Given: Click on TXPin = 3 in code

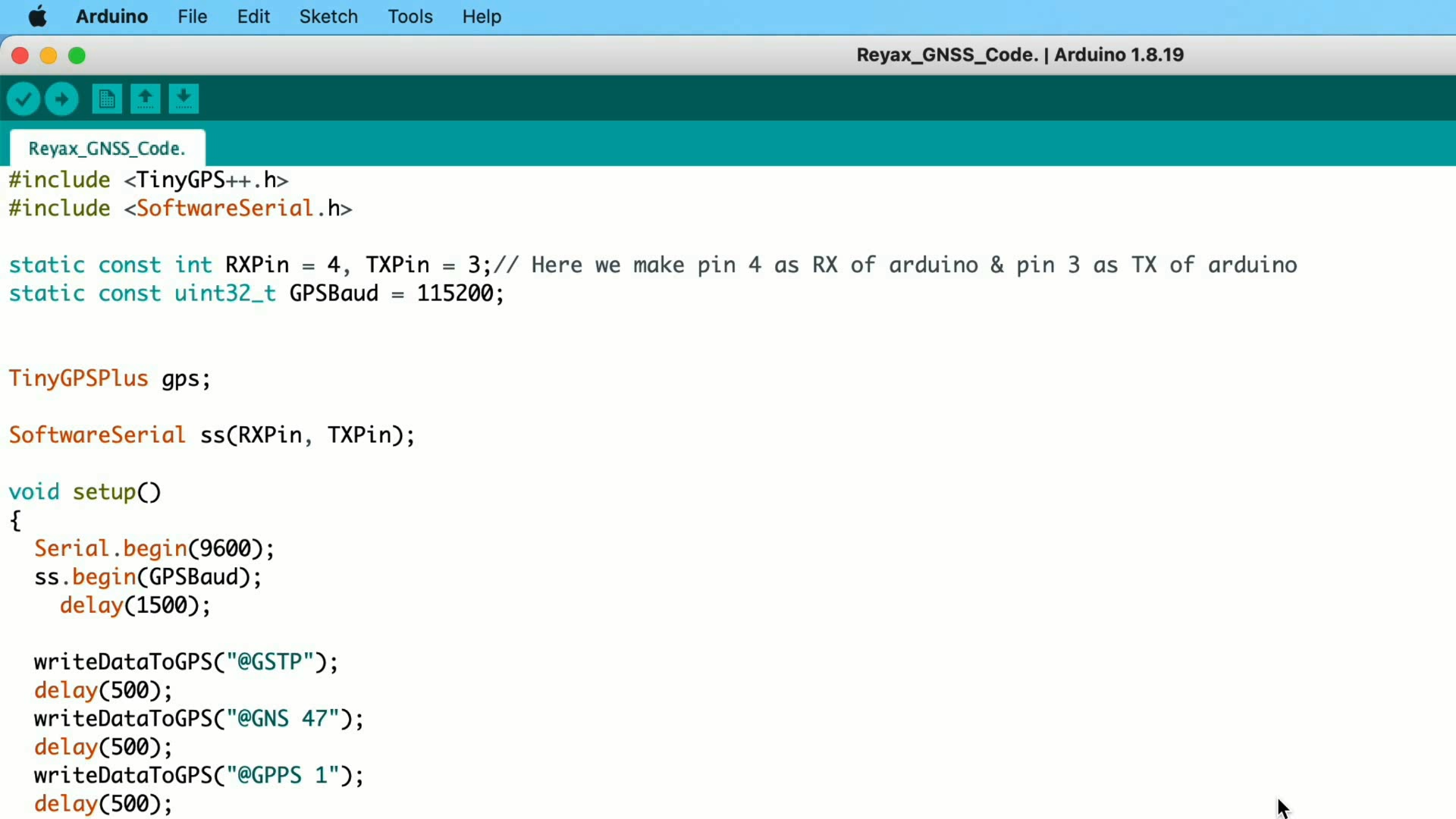Looking at the screenshot, I should click(x=422, y=265).
